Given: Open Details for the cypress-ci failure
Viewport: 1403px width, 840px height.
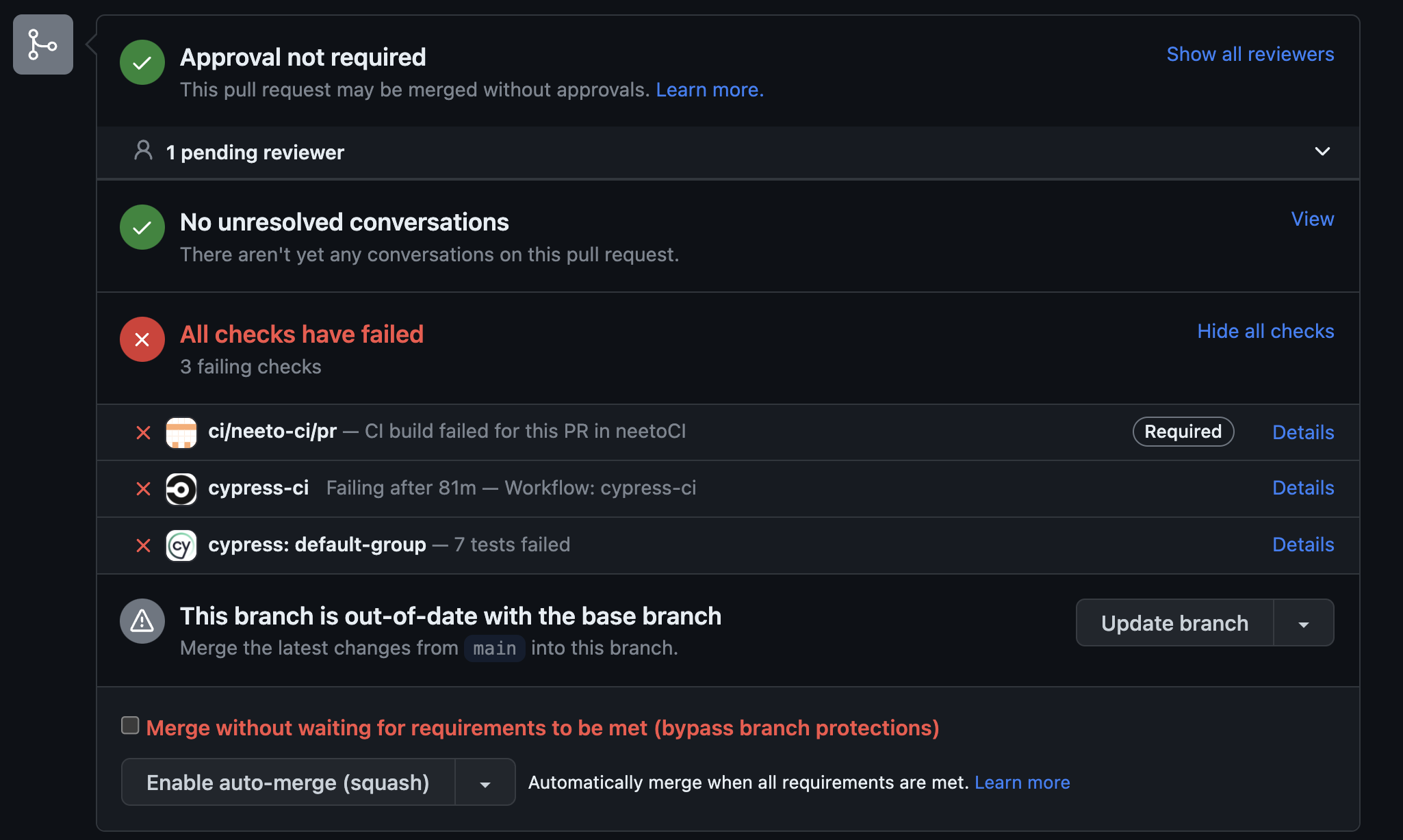Looking at the screenshot, I should click(1302, 488).
